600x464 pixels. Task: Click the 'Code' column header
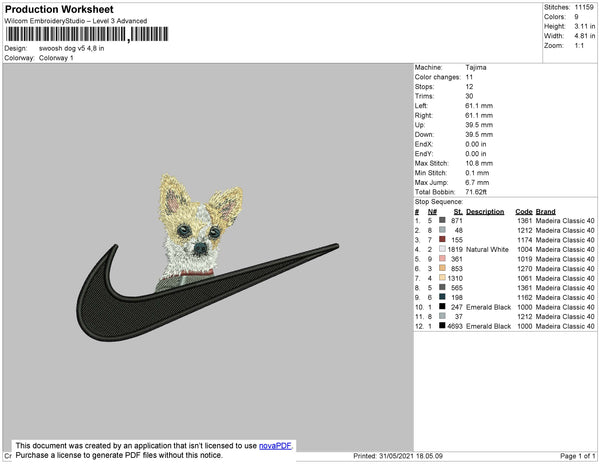[x=524, y=212]
